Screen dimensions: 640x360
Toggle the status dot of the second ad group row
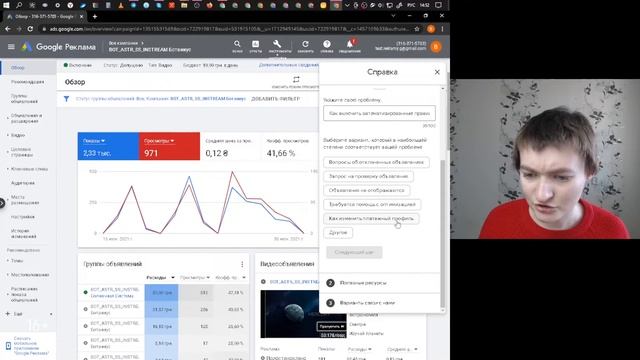point(85,309)
